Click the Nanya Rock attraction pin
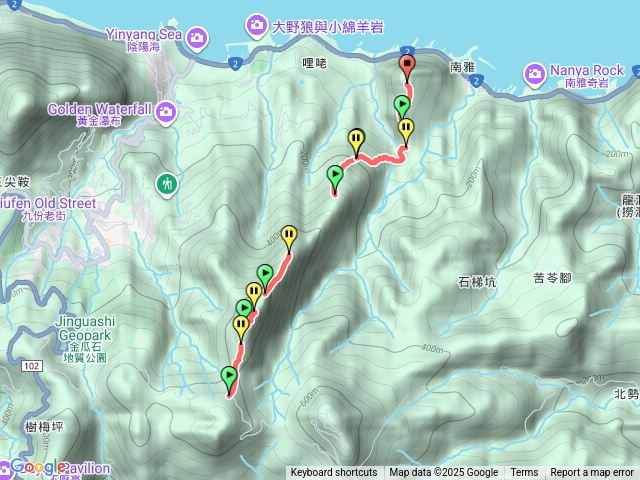Image resolution: width=640 pixels, height=480 pixels. point(534,75)
